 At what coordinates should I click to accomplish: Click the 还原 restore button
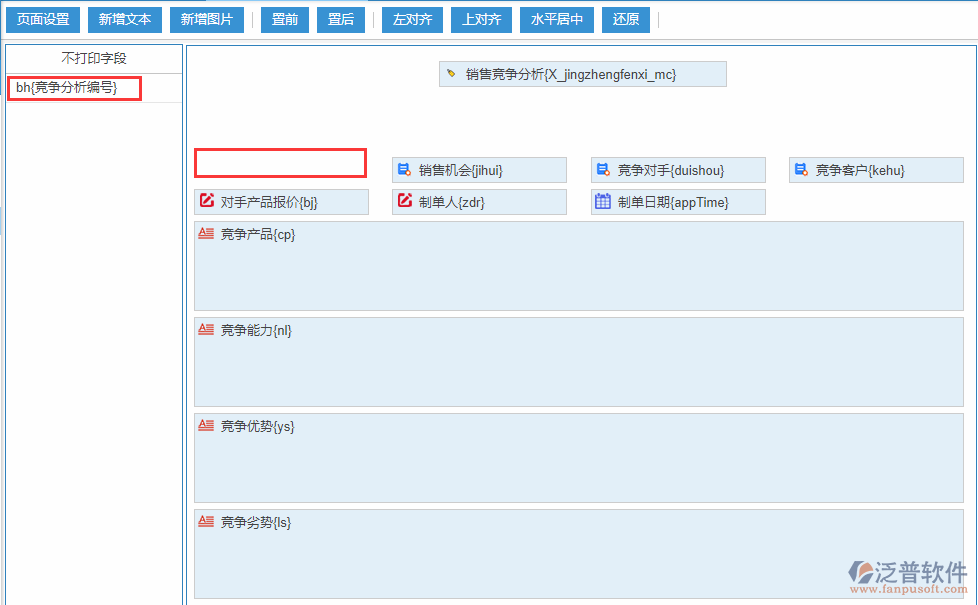(x=626, y=19)
